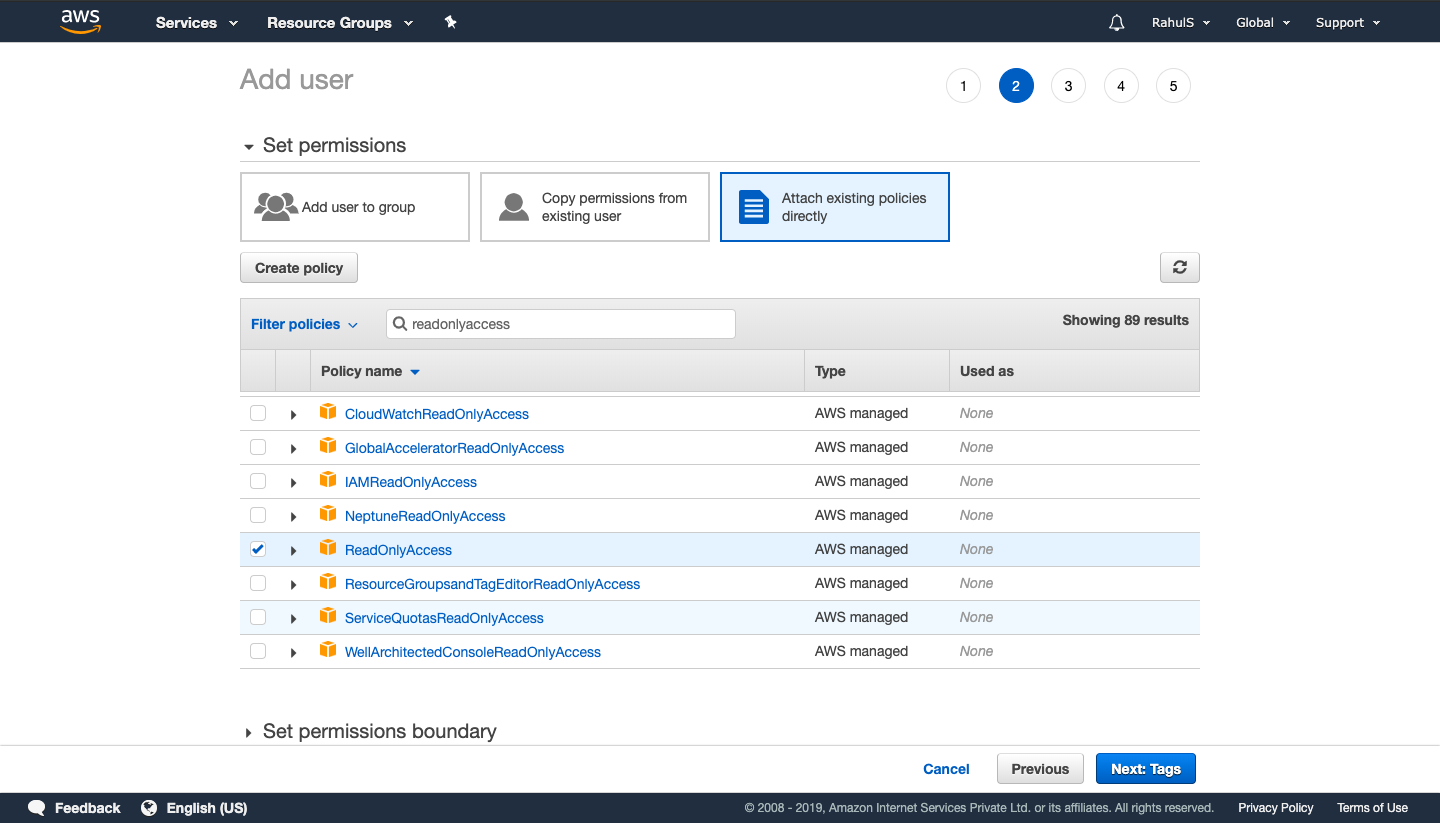Choose Copy permissions from existing user
Image resolution: width=1440 pixels, height=823 pixels.
click(594, 207)
